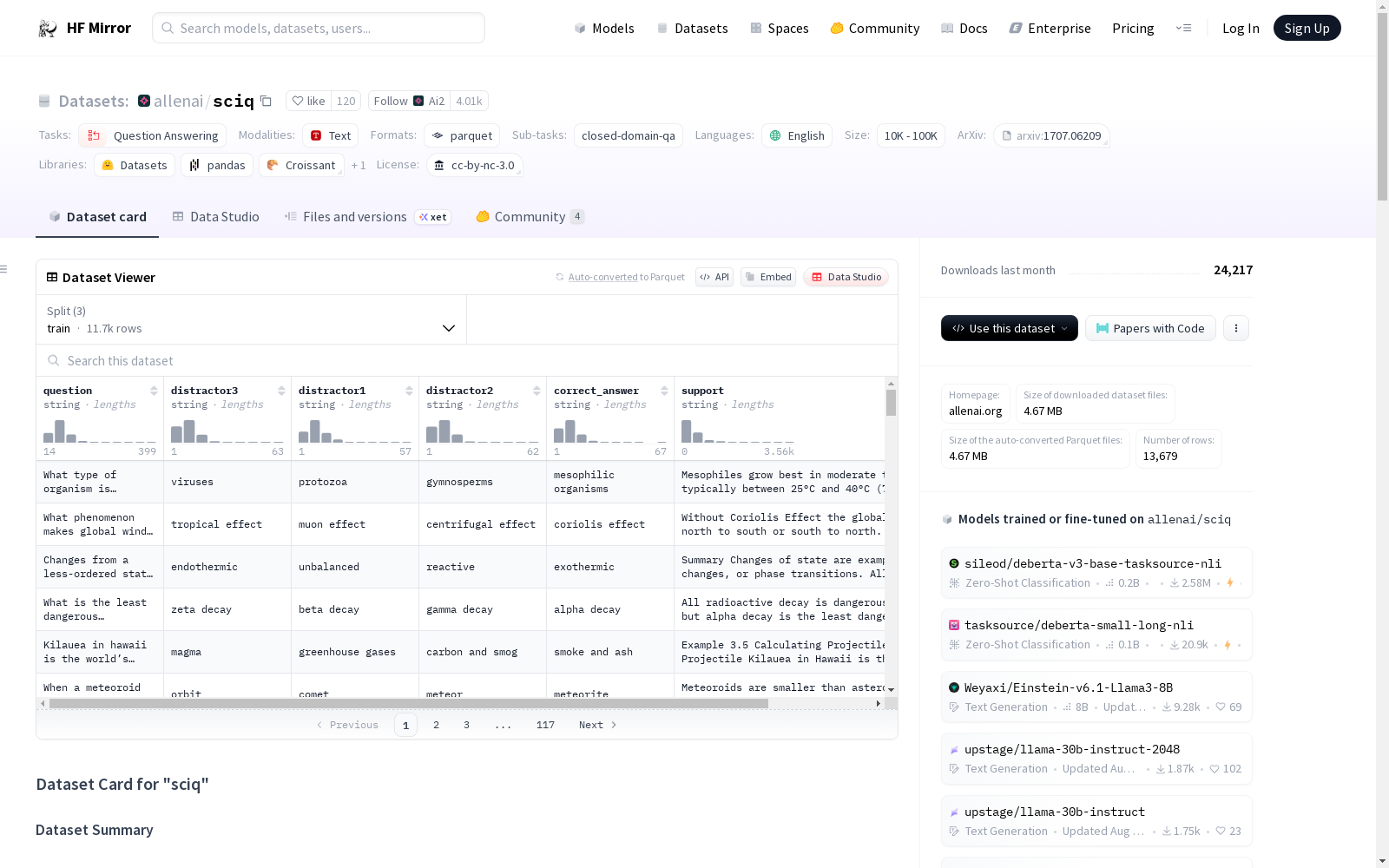Viewport: 1389px width, 868px height.
Task: Open arxiv:1707.06209 paper tag
Action: 1051,135
